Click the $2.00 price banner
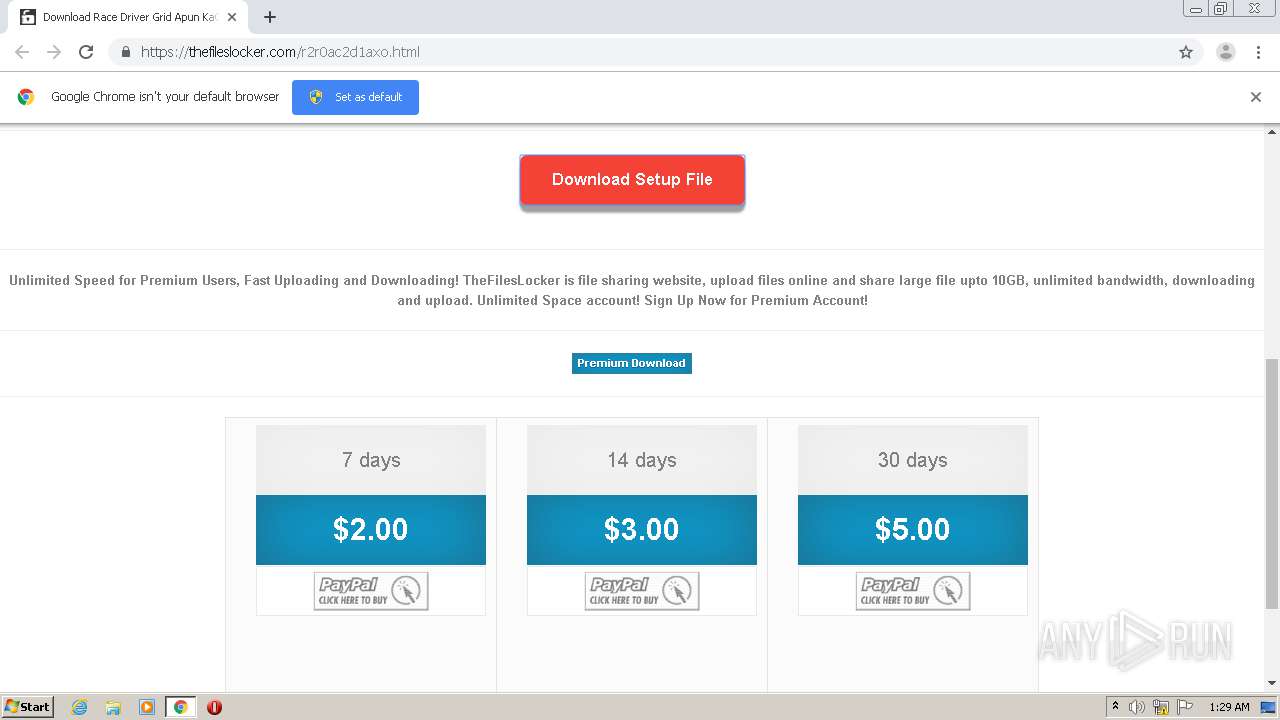The height and width of the screenshot is (720, 1280). [x=371, y=530]
